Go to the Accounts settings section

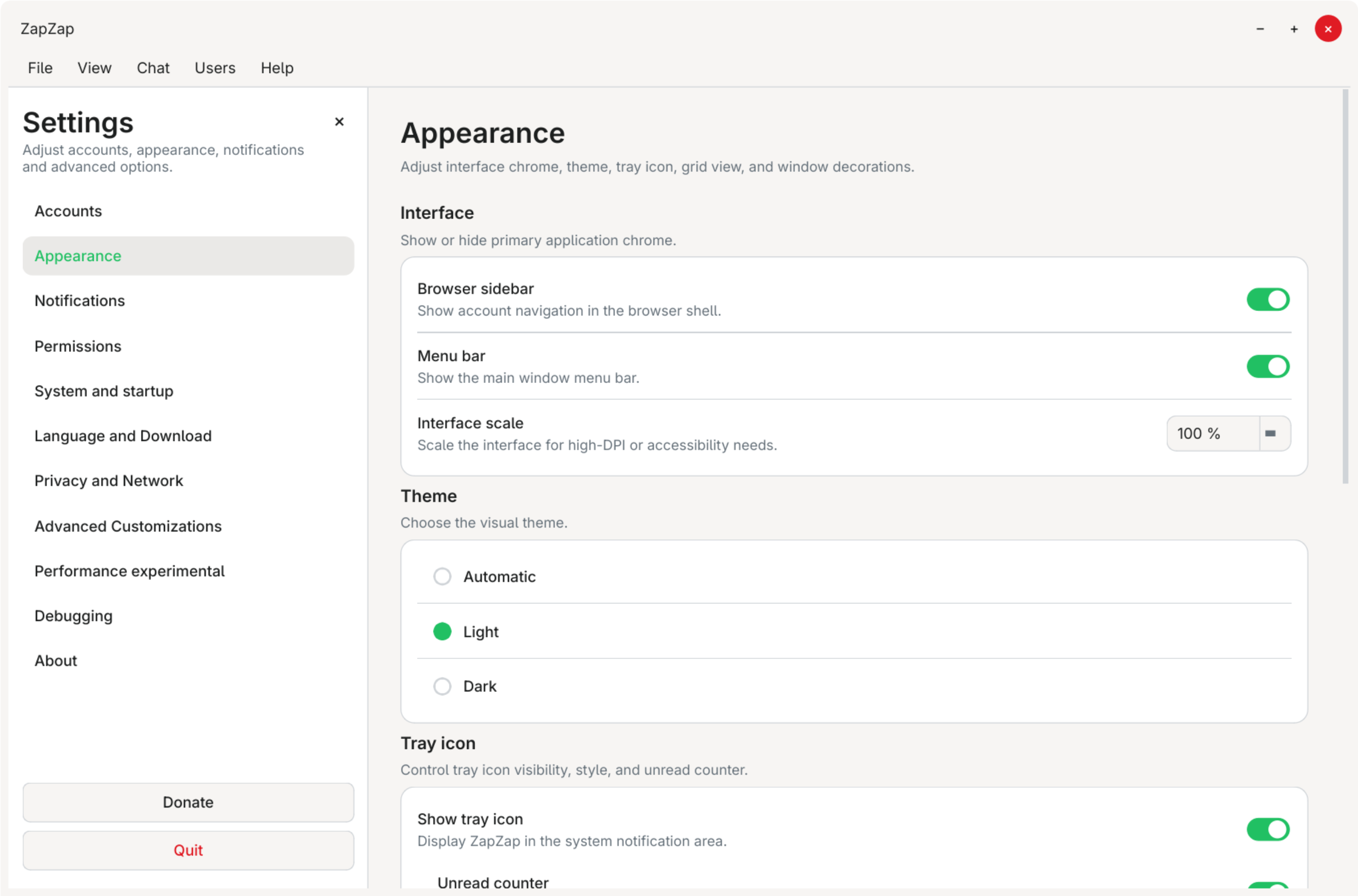pos(188,211)
